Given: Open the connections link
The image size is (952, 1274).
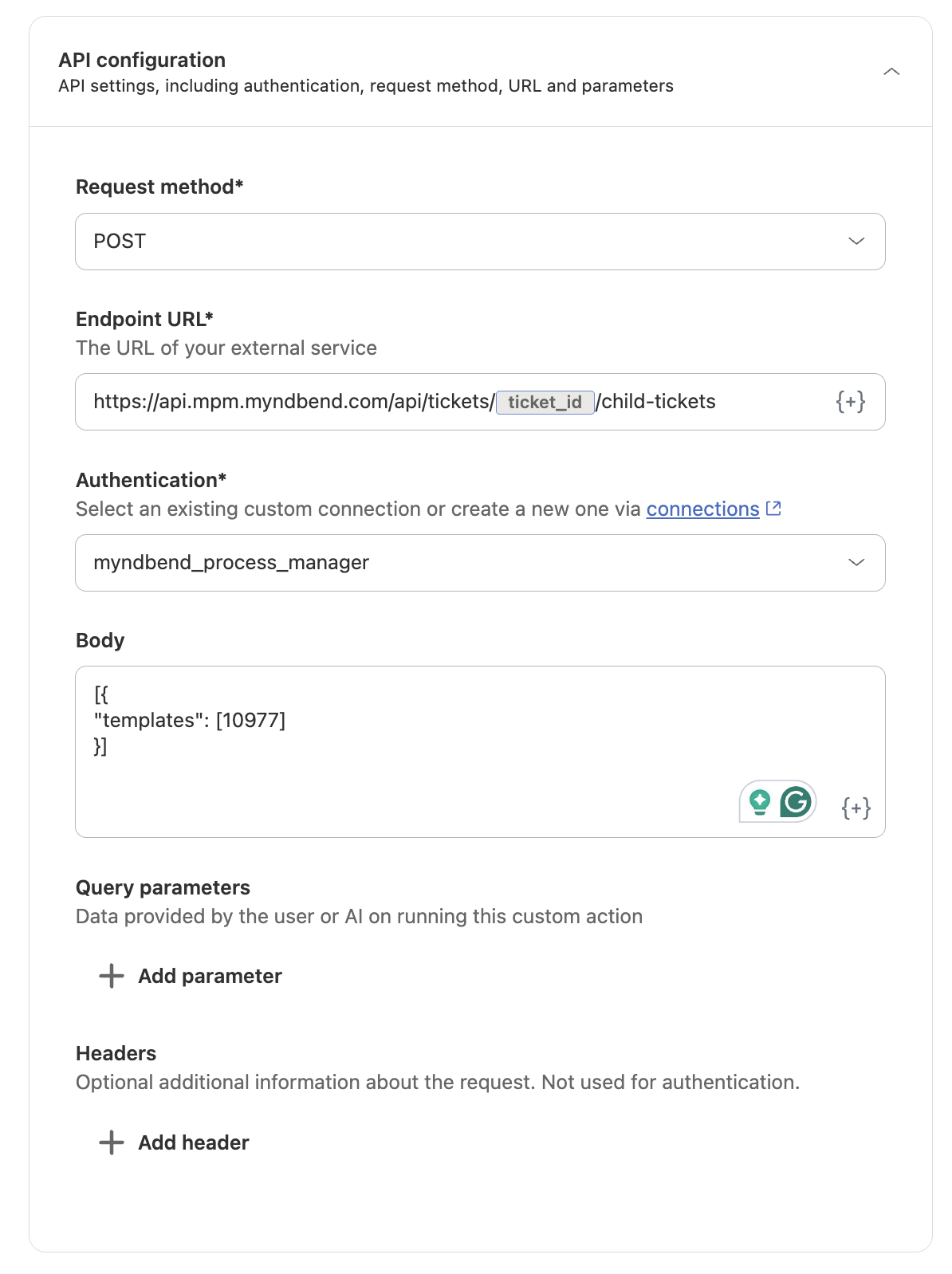Looking at the screenshot, I should point(702,509).
